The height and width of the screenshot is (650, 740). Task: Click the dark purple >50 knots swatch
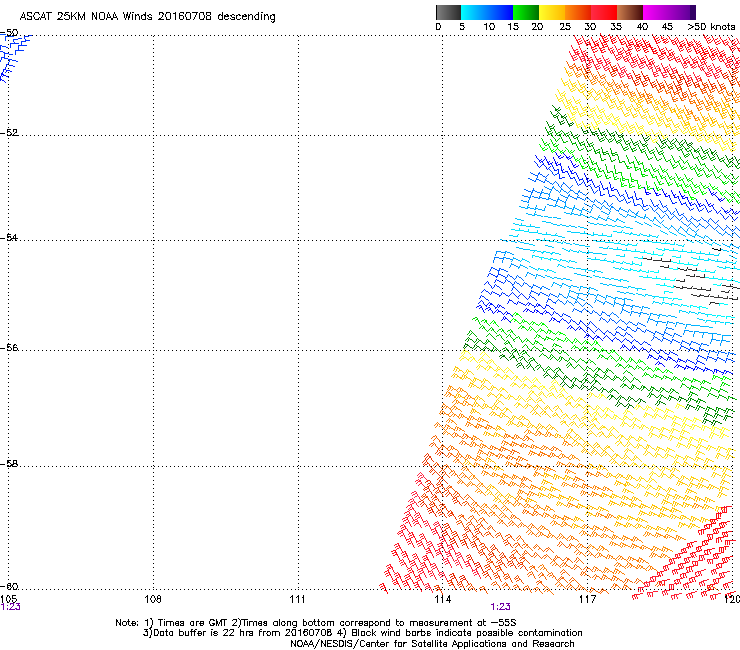coord(692,12)
